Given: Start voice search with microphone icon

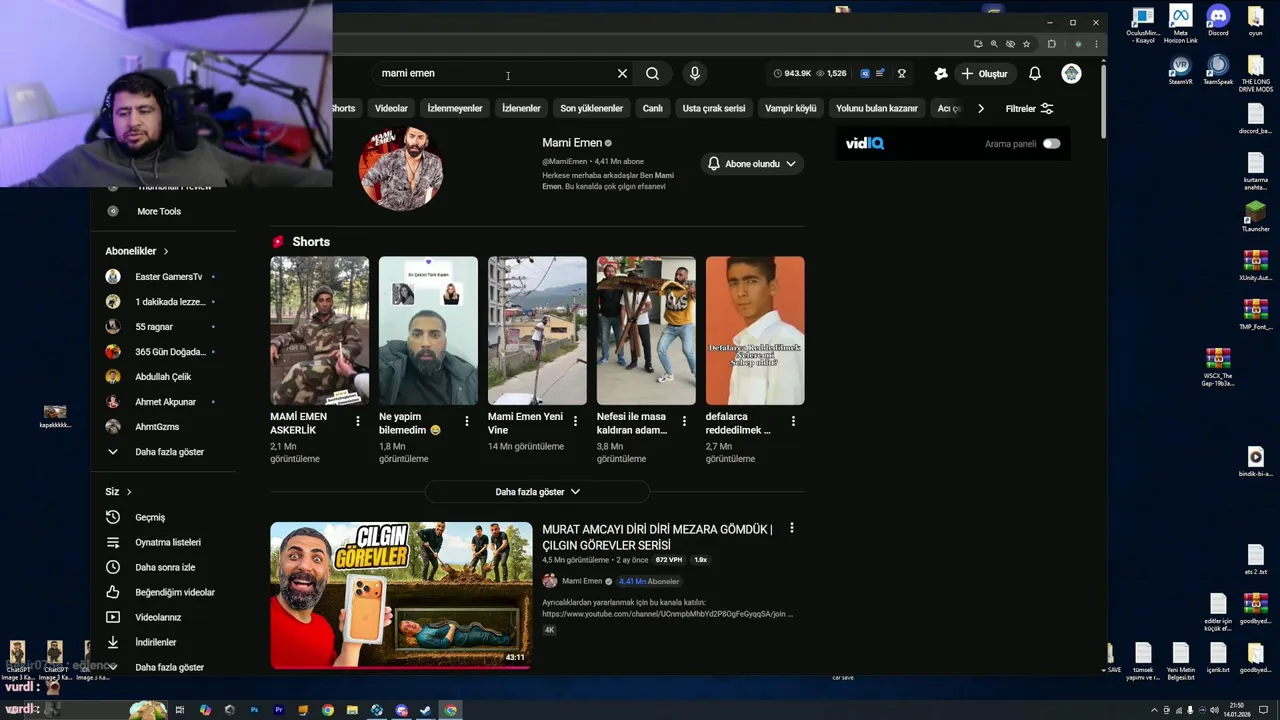Looking at the screenshot, I should point(694,73).
